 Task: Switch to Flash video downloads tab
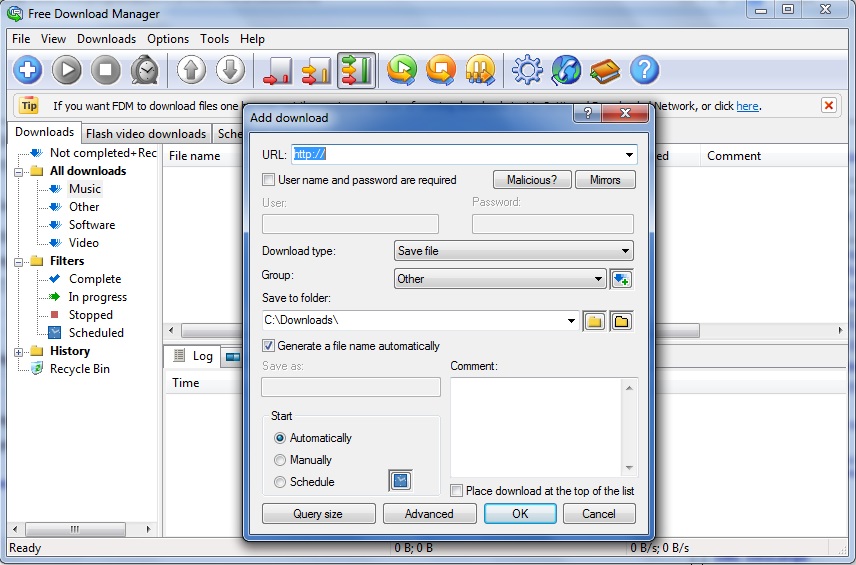[146, 134]
